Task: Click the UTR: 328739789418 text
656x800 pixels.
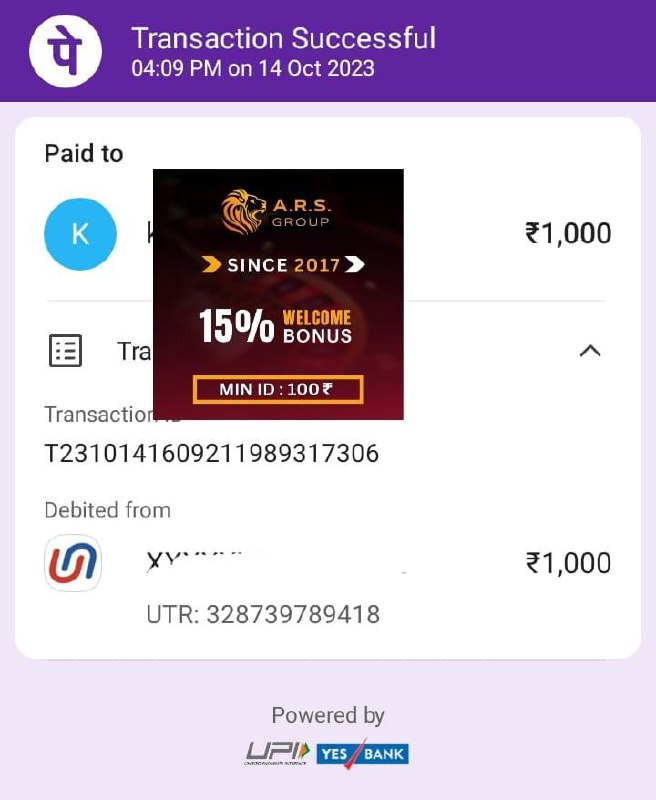Action: pos(263,614)
